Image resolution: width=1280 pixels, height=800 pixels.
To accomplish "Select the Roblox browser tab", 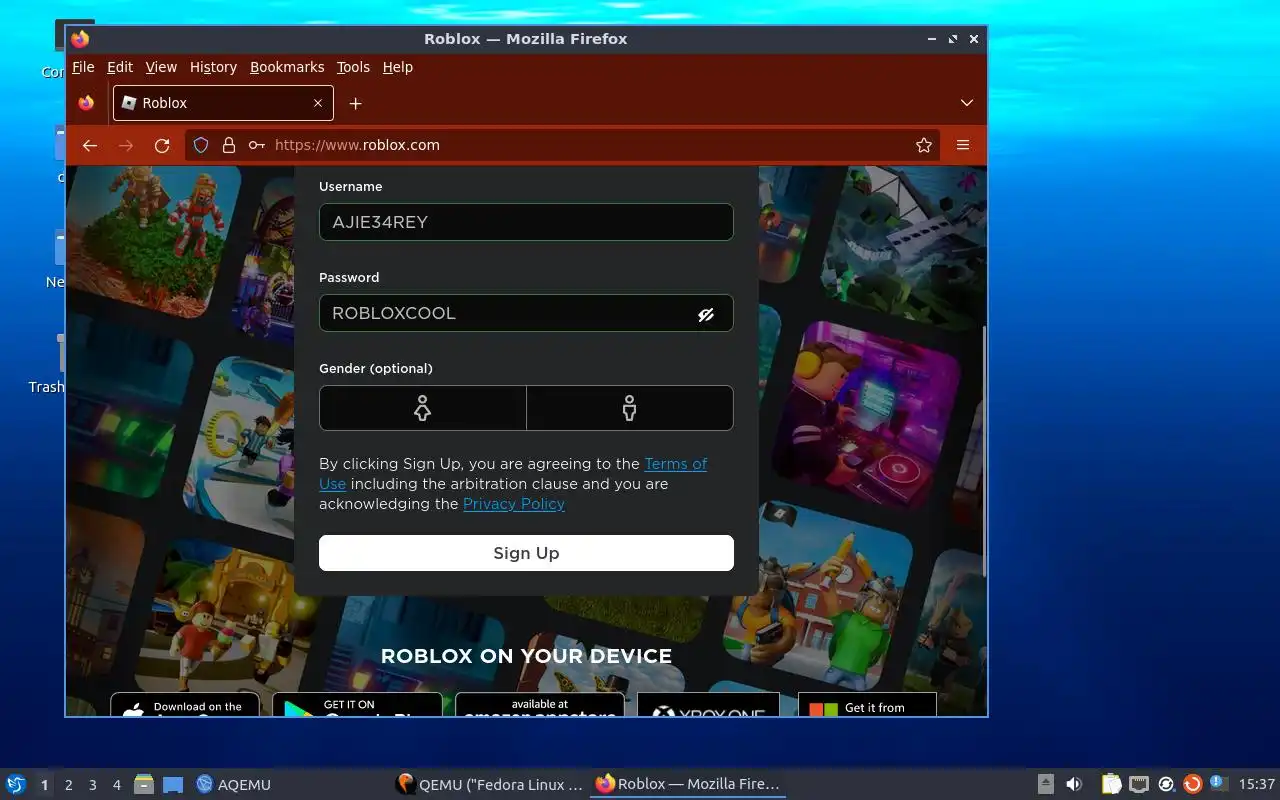I will point(223,103).
